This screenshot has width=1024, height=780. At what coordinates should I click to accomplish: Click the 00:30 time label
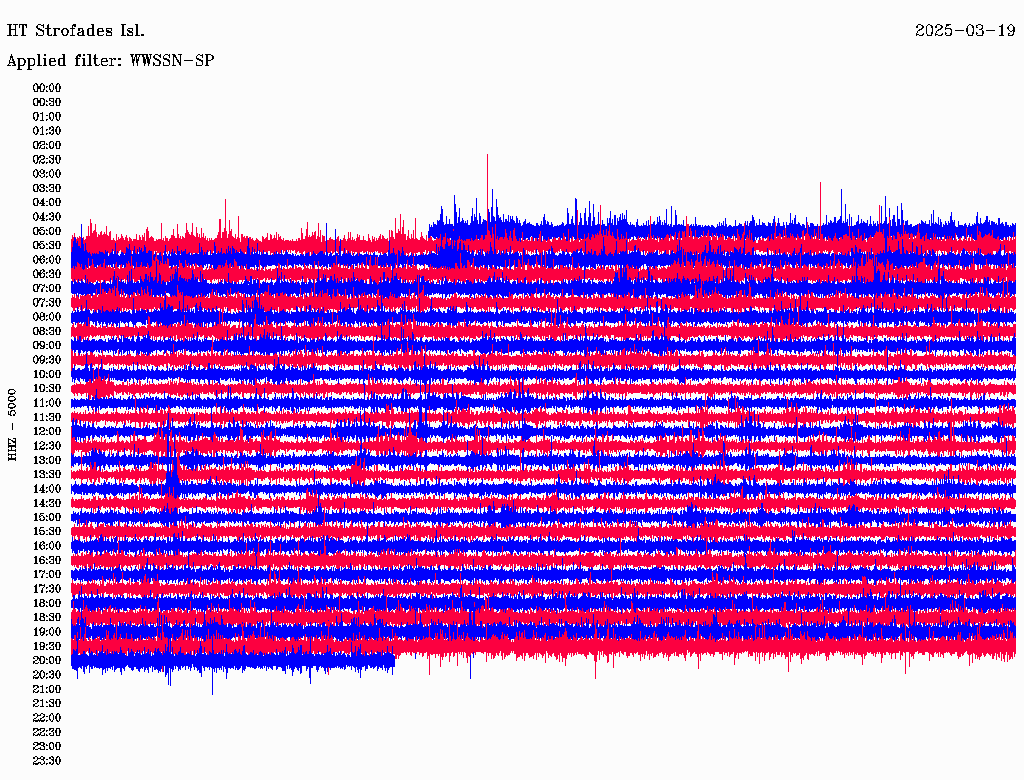point(47,102)
